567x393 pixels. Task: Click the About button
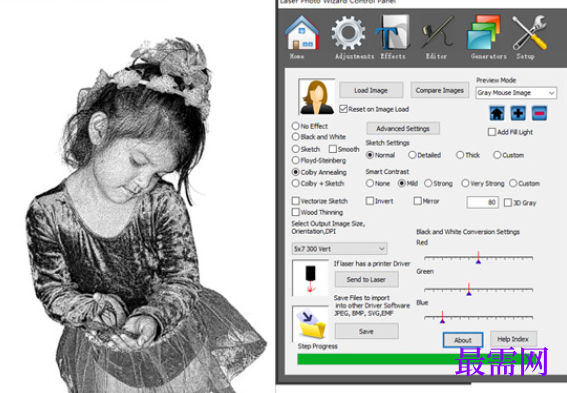coord(463,340)
